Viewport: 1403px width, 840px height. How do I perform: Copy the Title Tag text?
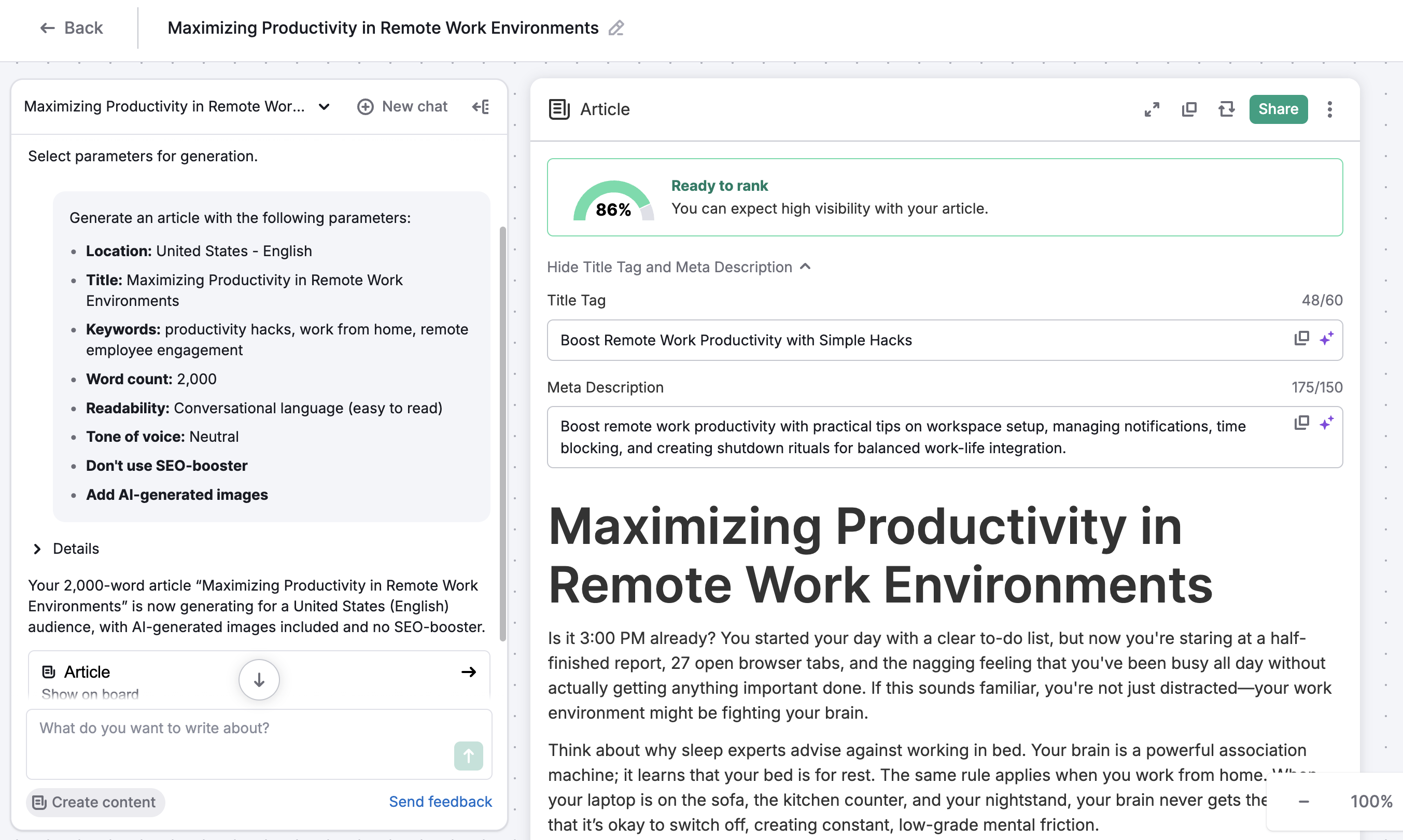pos(1301,339)
